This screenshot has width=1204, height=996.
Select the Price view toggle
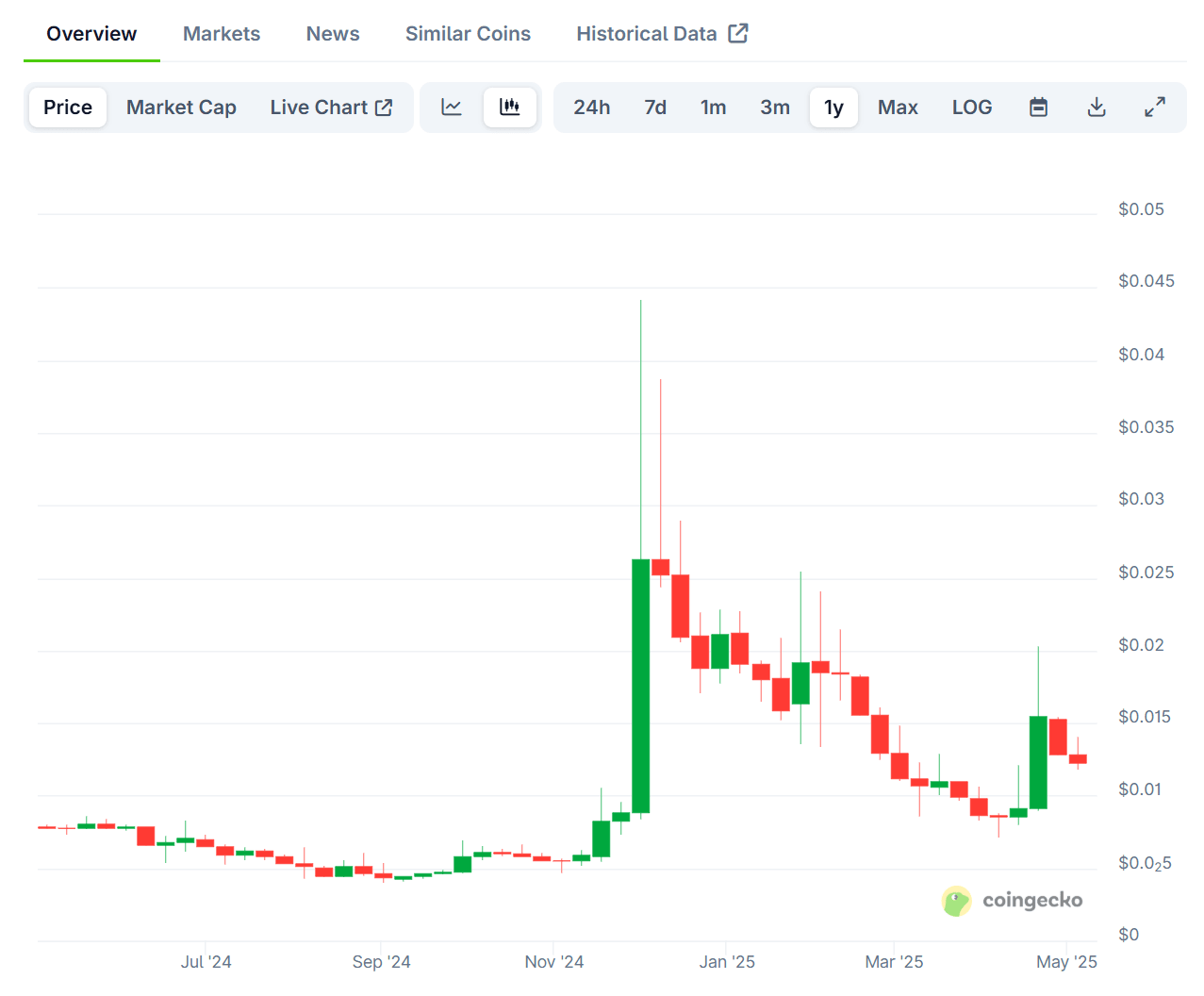tap(68, 108)
